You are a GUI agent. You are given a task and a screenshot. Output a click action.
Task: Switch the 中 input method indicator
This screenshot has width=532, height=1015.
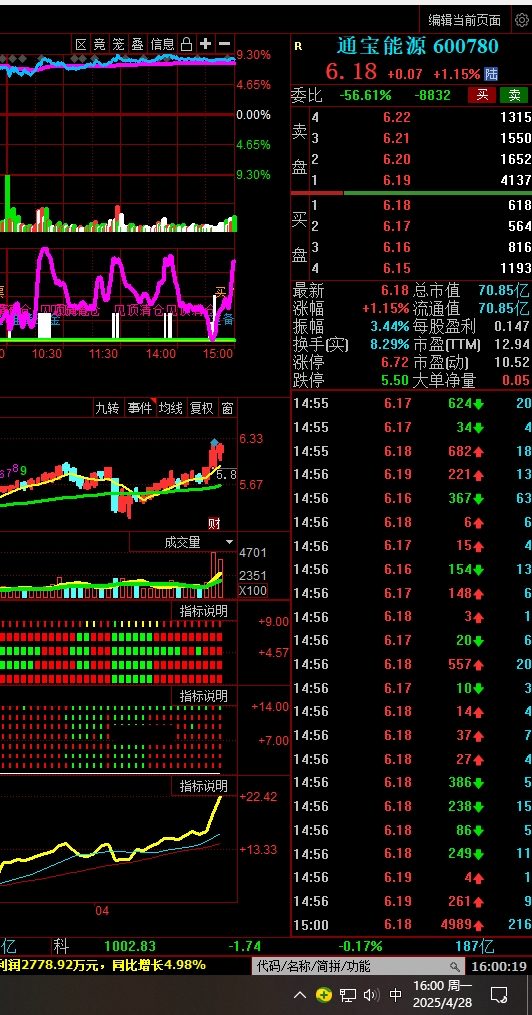click(x=395, y=995)
